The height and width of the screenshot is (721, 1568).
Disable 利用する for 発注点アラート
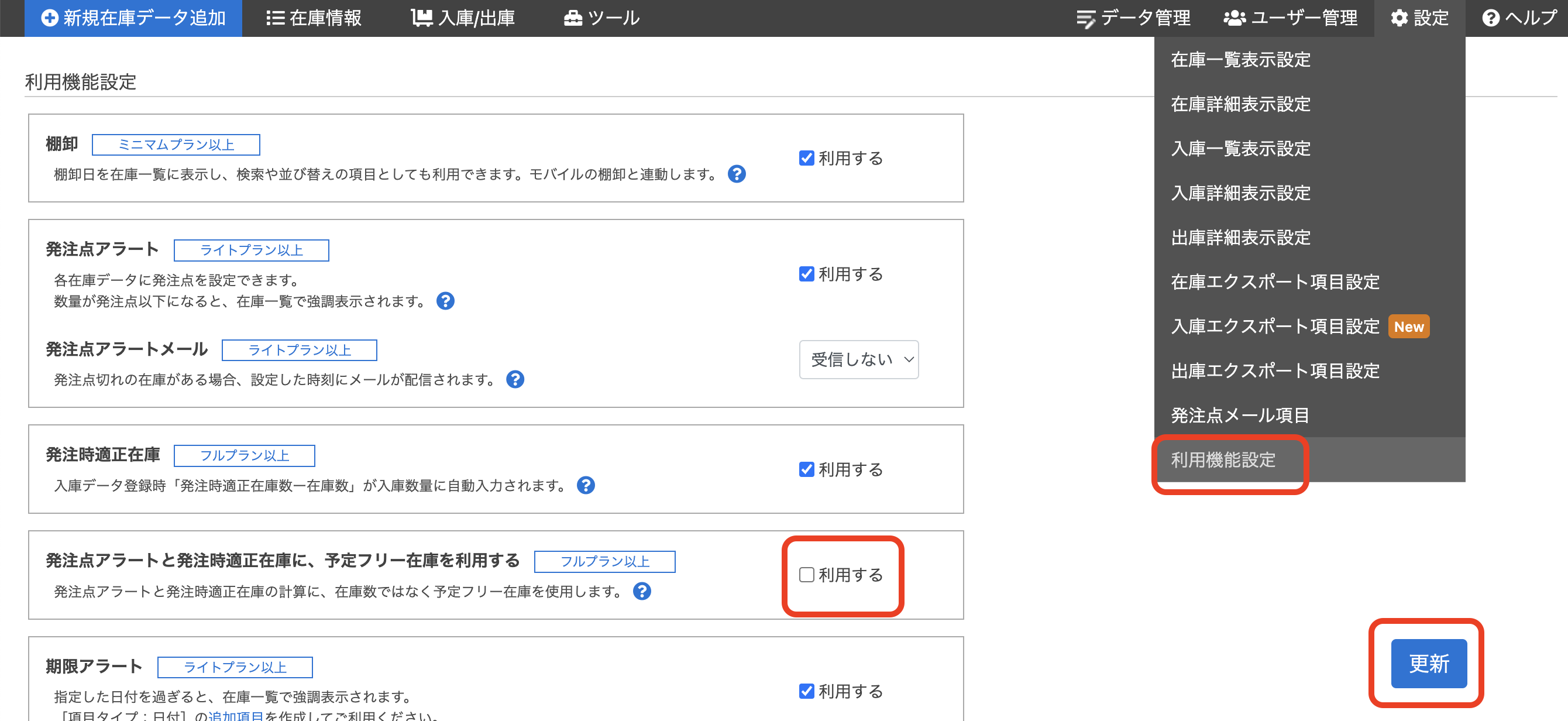point(806,273)
